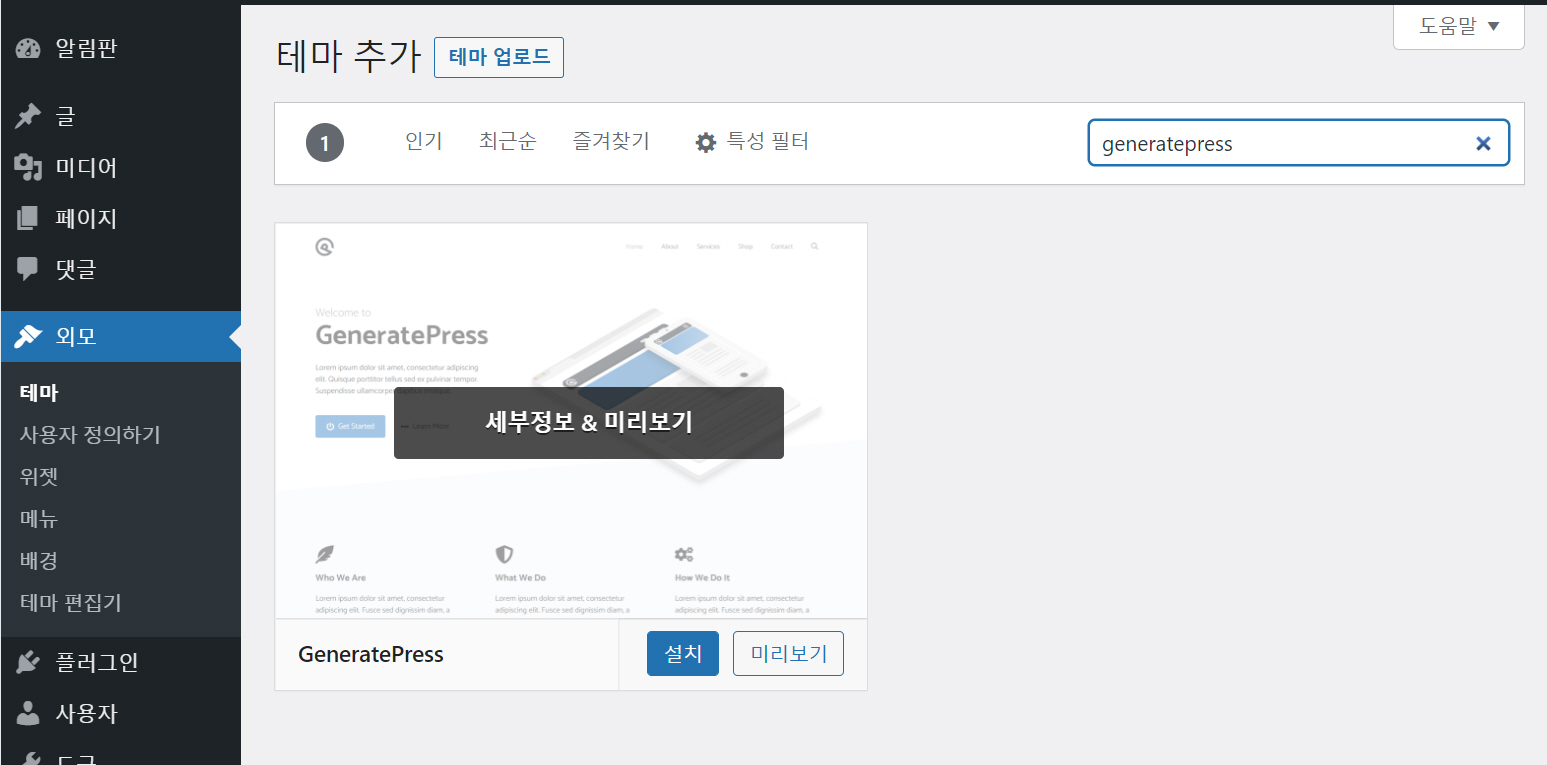1547x765 pixels.
Task: Install GeneratePress with the 설치 button
Action: 682,652
